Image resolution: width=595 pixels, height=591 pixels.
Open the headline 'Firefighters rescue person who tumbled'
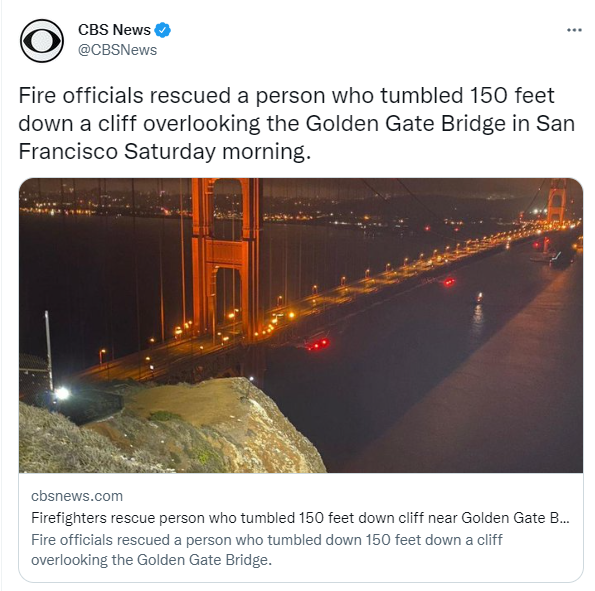click(300, 518)
